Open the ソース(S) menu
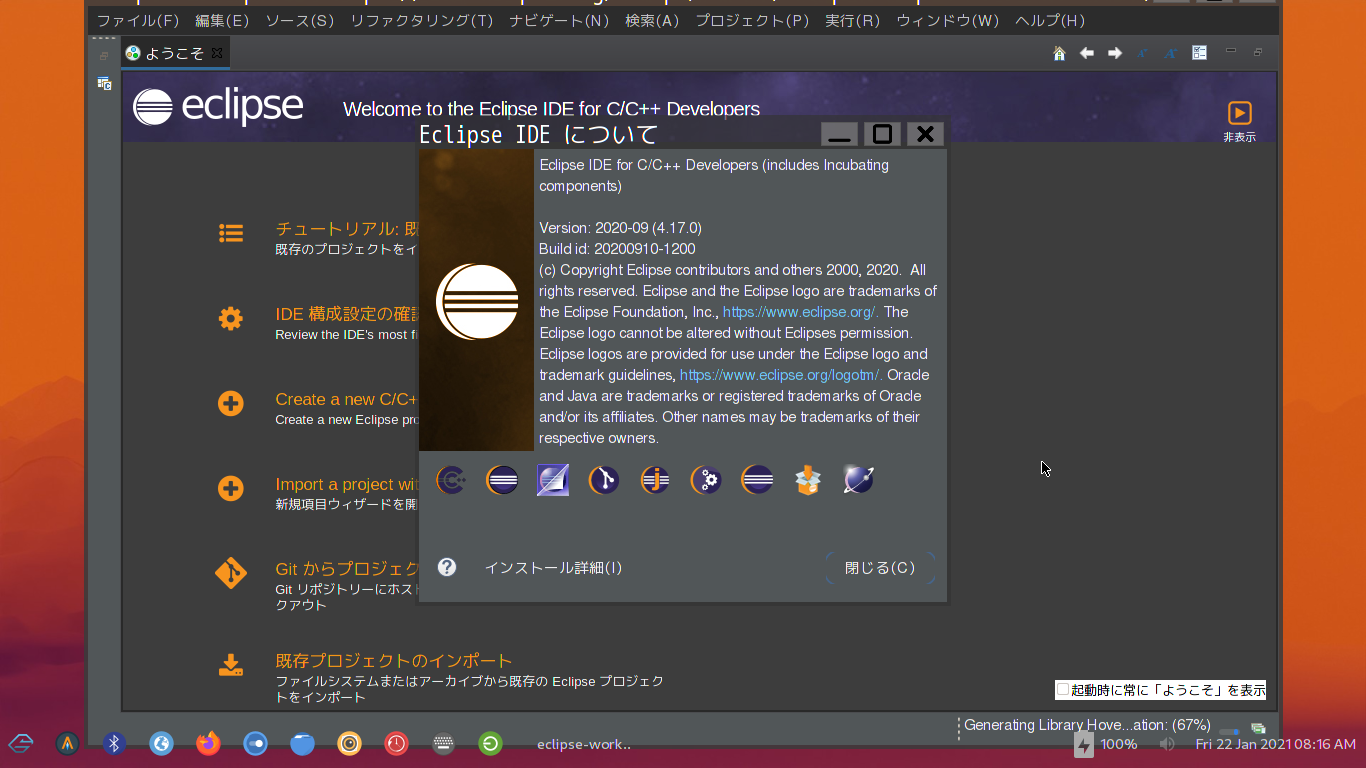Image resolution: width=1366 pixels, height=768 pixels. [x=300, y=20]
